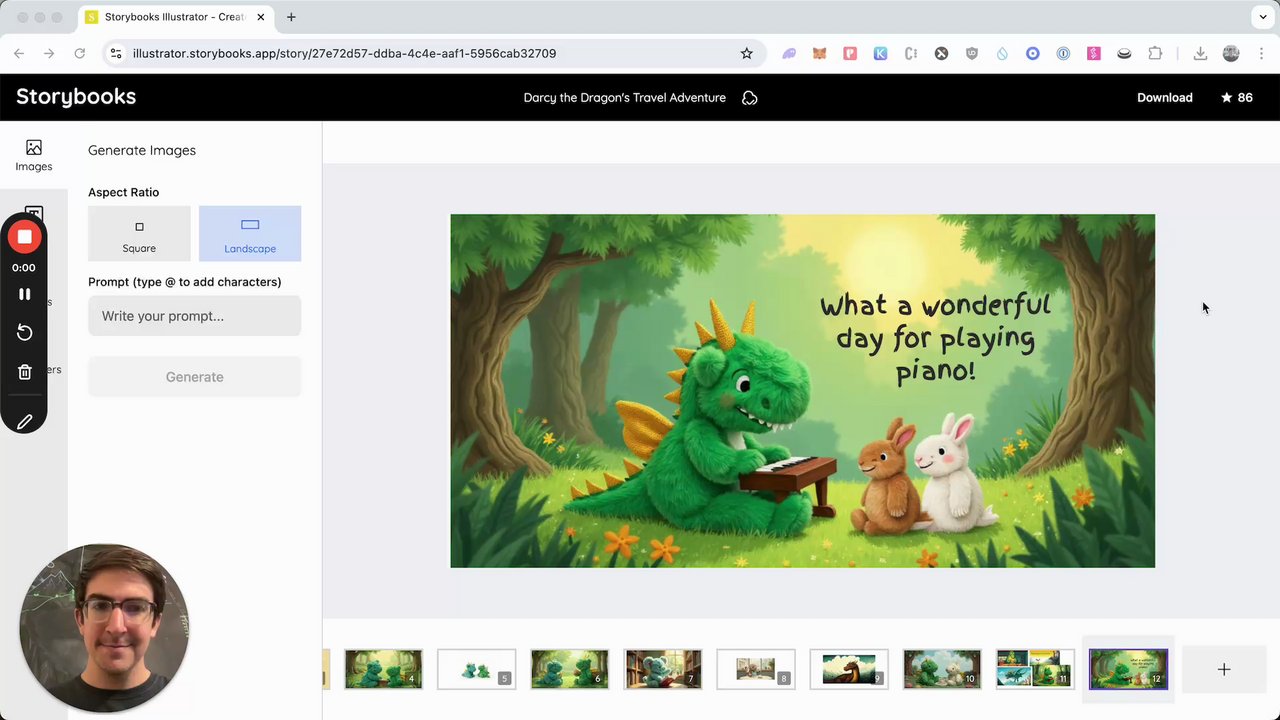Select page 11 collage thumbnail
Screen dimensions: 1280x720
(x=1035, y=669)
